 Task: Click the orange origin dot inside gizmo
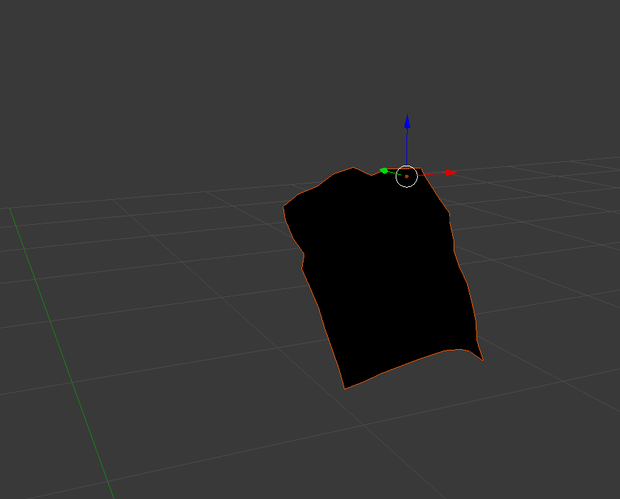coord(406,176)
